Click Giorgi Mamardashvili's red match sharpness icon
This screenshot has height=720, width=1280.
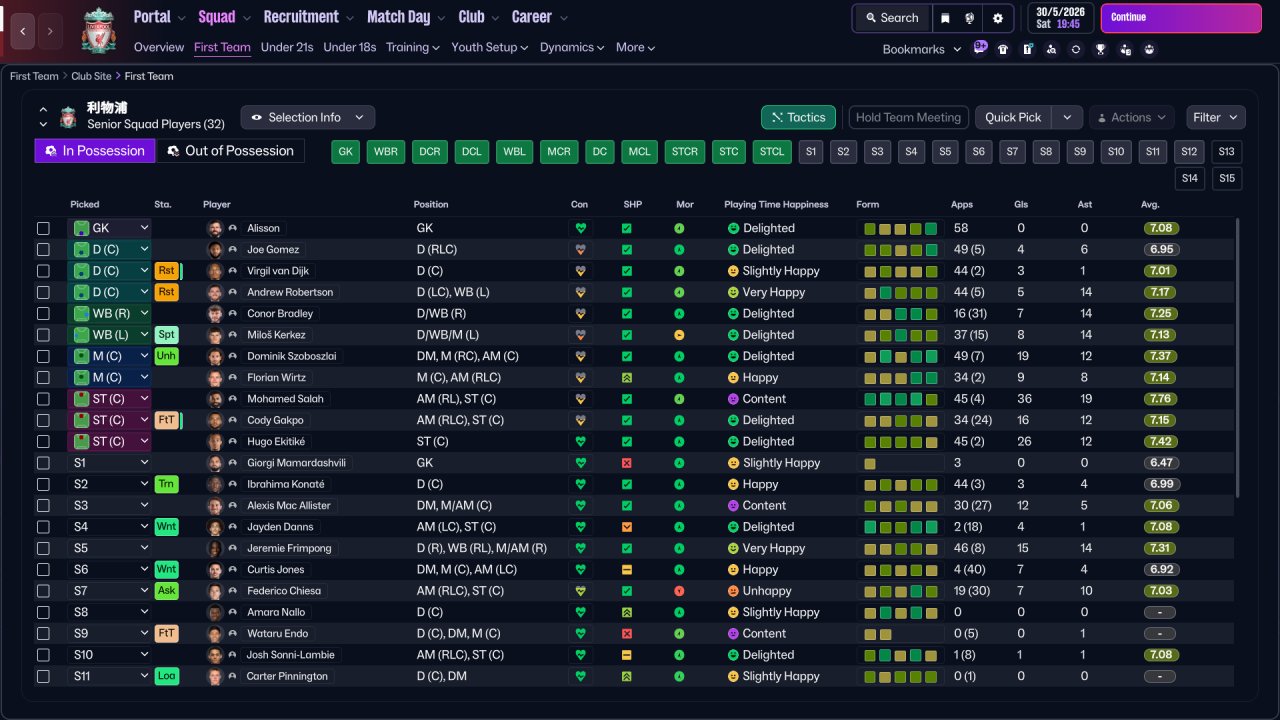coord(627,463)
